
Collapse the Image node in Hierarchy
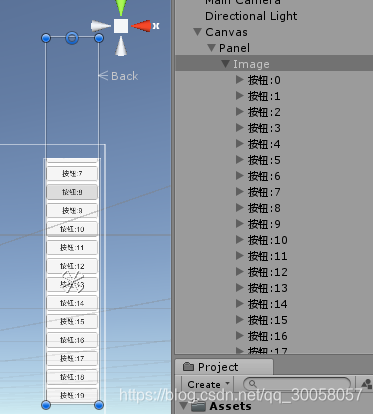(226, 64)
